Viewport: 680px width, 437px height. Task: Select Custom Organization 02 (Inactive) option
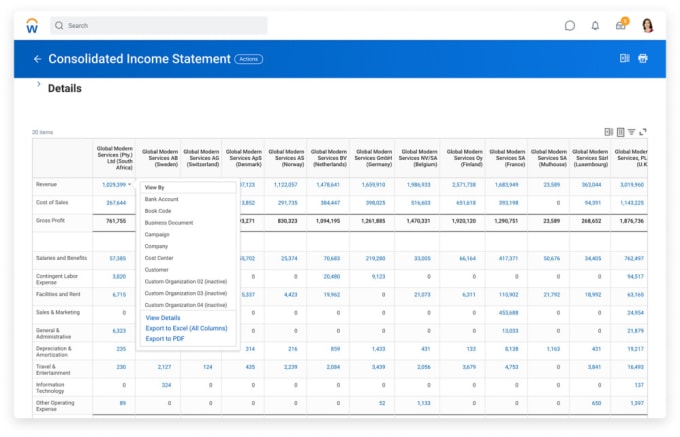(x=186, y=282)
